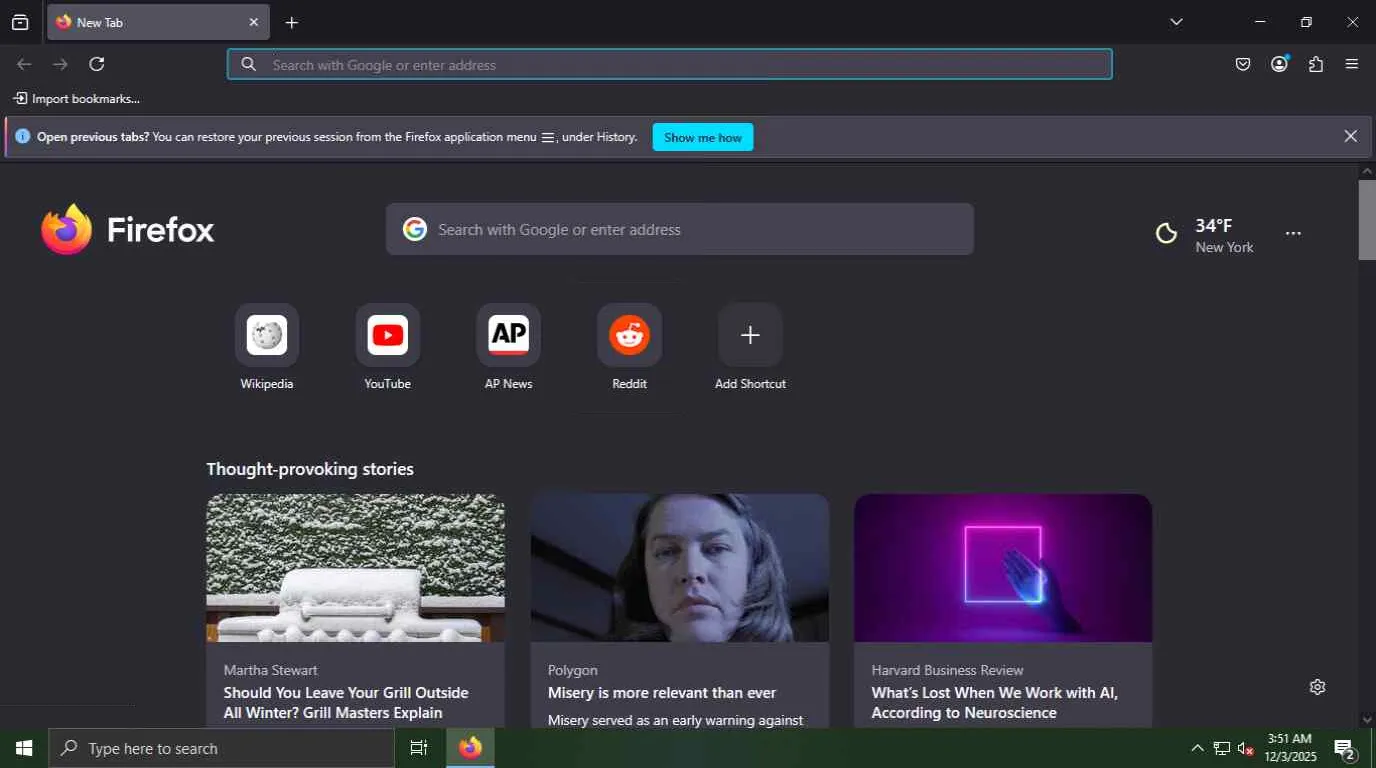Click the 'Thought-provoking stories' heading
Screen dimensions: 1376x768
click(310, 469)
